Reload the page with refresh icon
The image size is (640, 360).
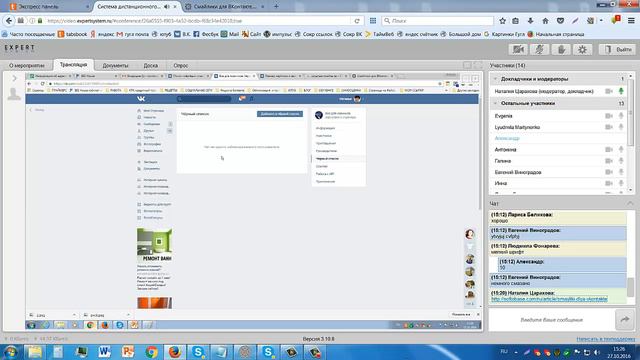pyautogui.click(x=357, y=20)
